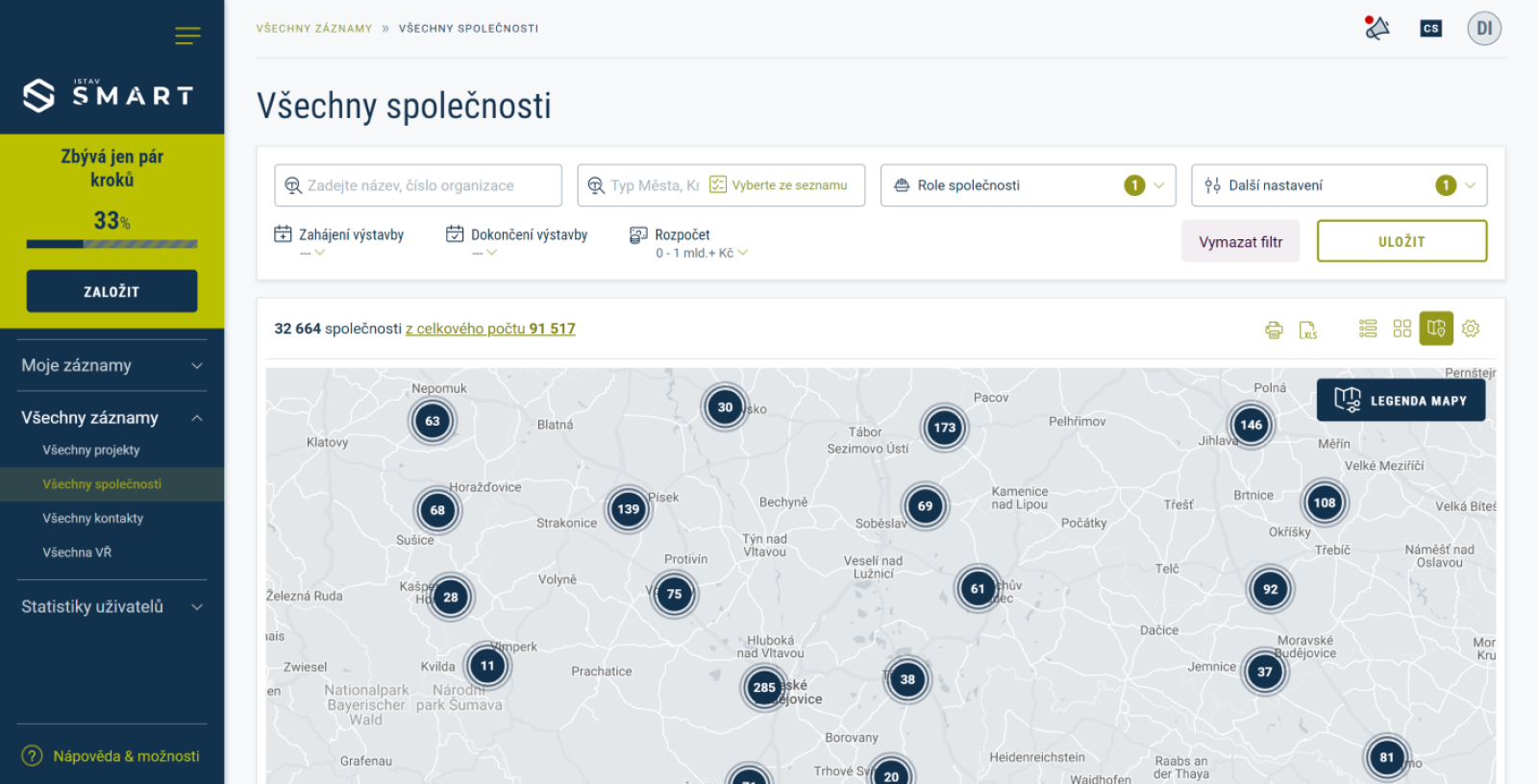This screenshot has width=1538, height=784.
Task: Switch to list view layout
Action: click(x=1368, y=329)
